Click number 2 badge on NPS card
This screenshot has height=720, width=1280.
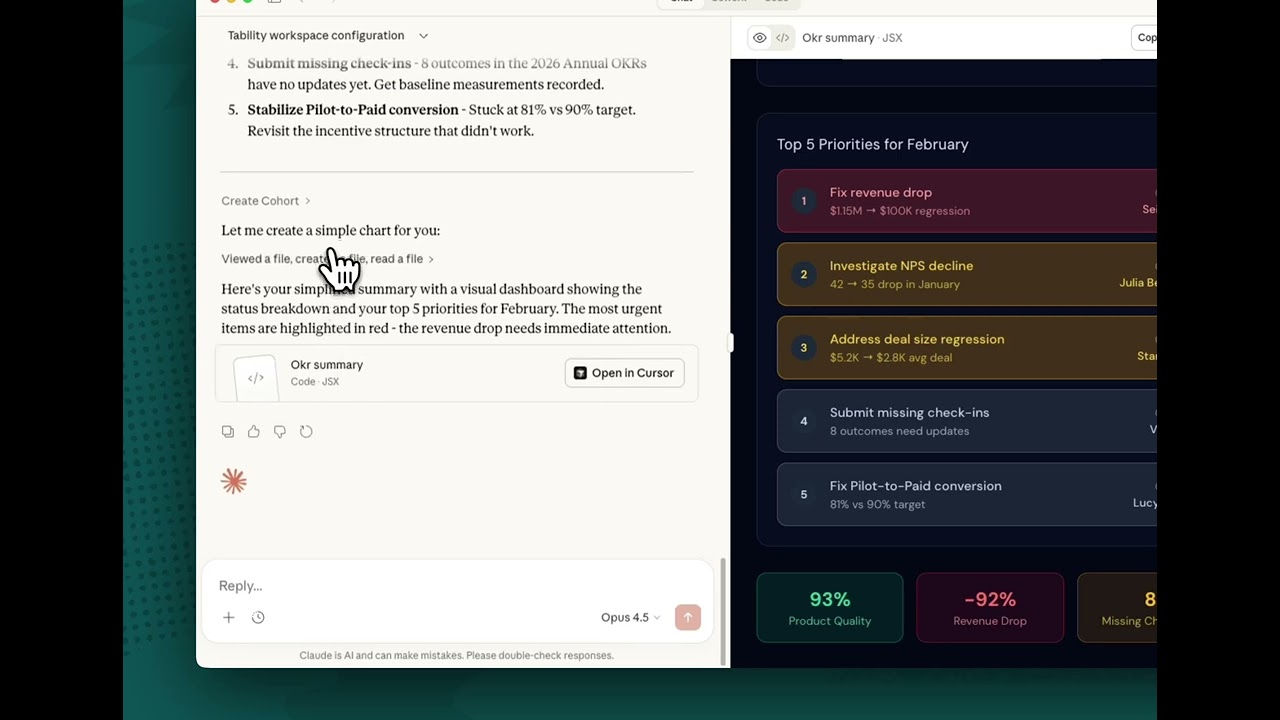(803, 274)
